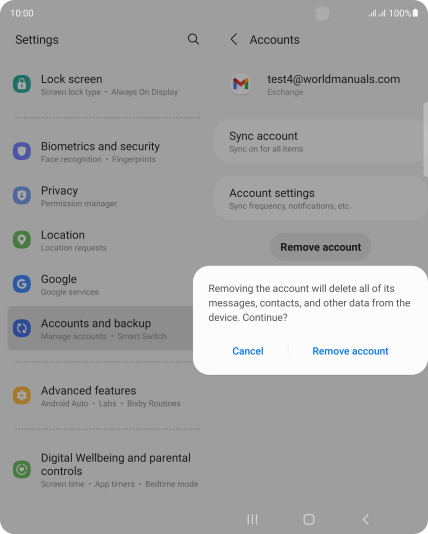Go back using the Accounts back arrow
The image size is (428, 534).
(234, 40)
